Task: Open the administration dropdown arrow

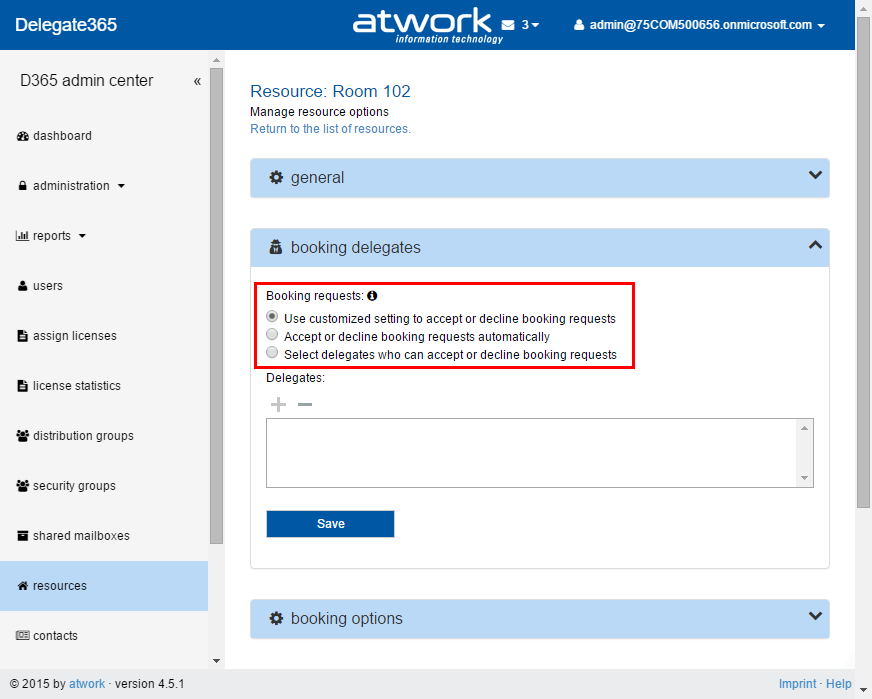Action: tap(121, 186)
